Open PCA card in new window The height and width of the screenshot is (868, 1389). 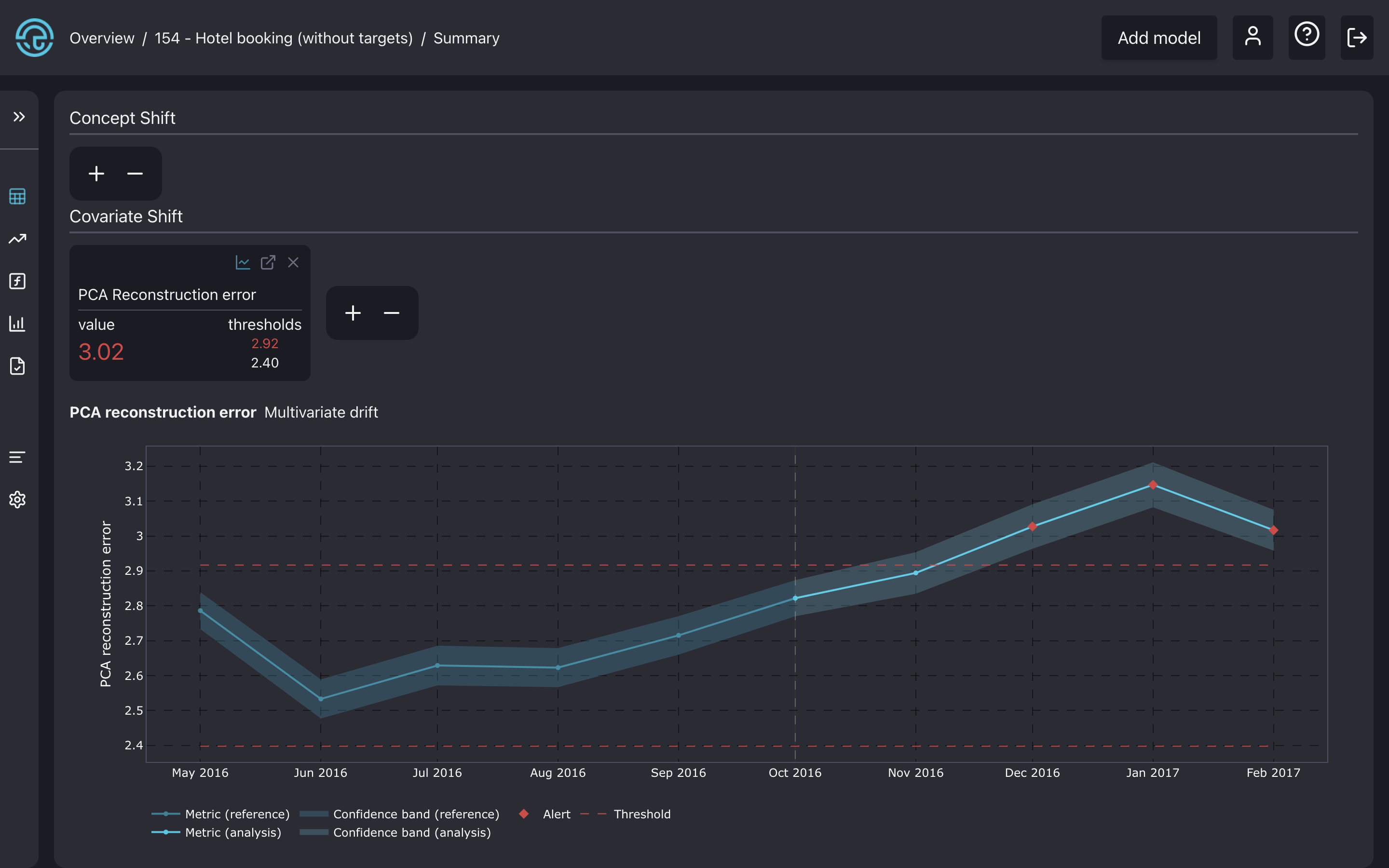[268, 262]
